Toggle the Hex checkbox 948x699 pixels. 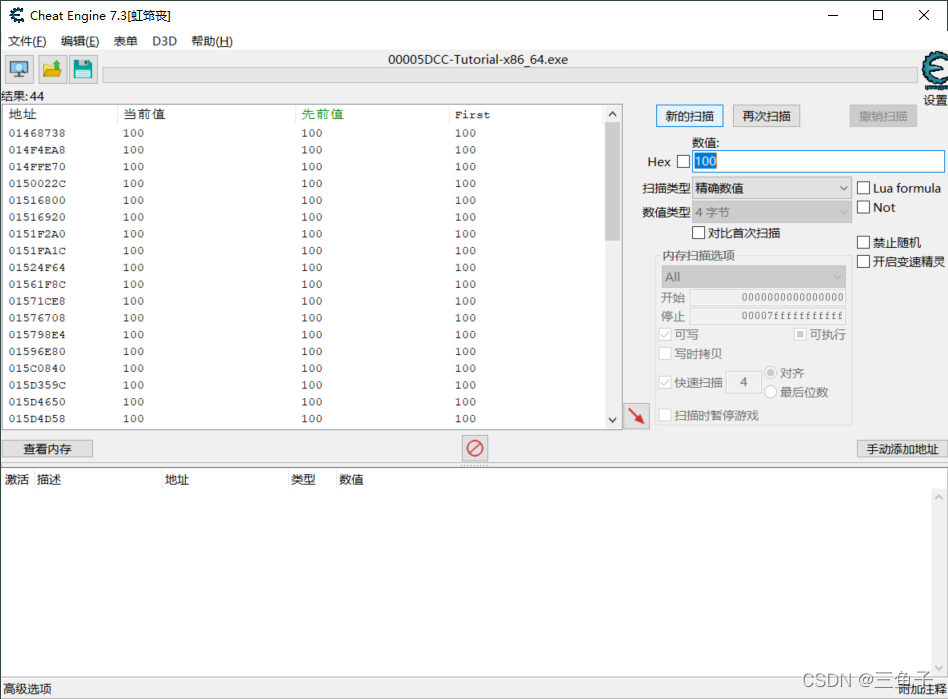tap(683, 161)
